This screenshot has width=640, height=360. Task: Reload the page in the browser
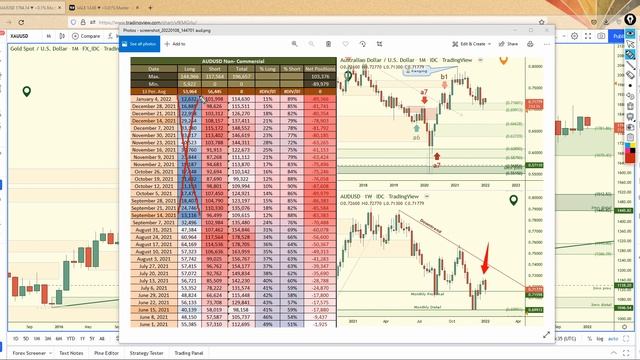pyautogui.click(x=21, y=22)
